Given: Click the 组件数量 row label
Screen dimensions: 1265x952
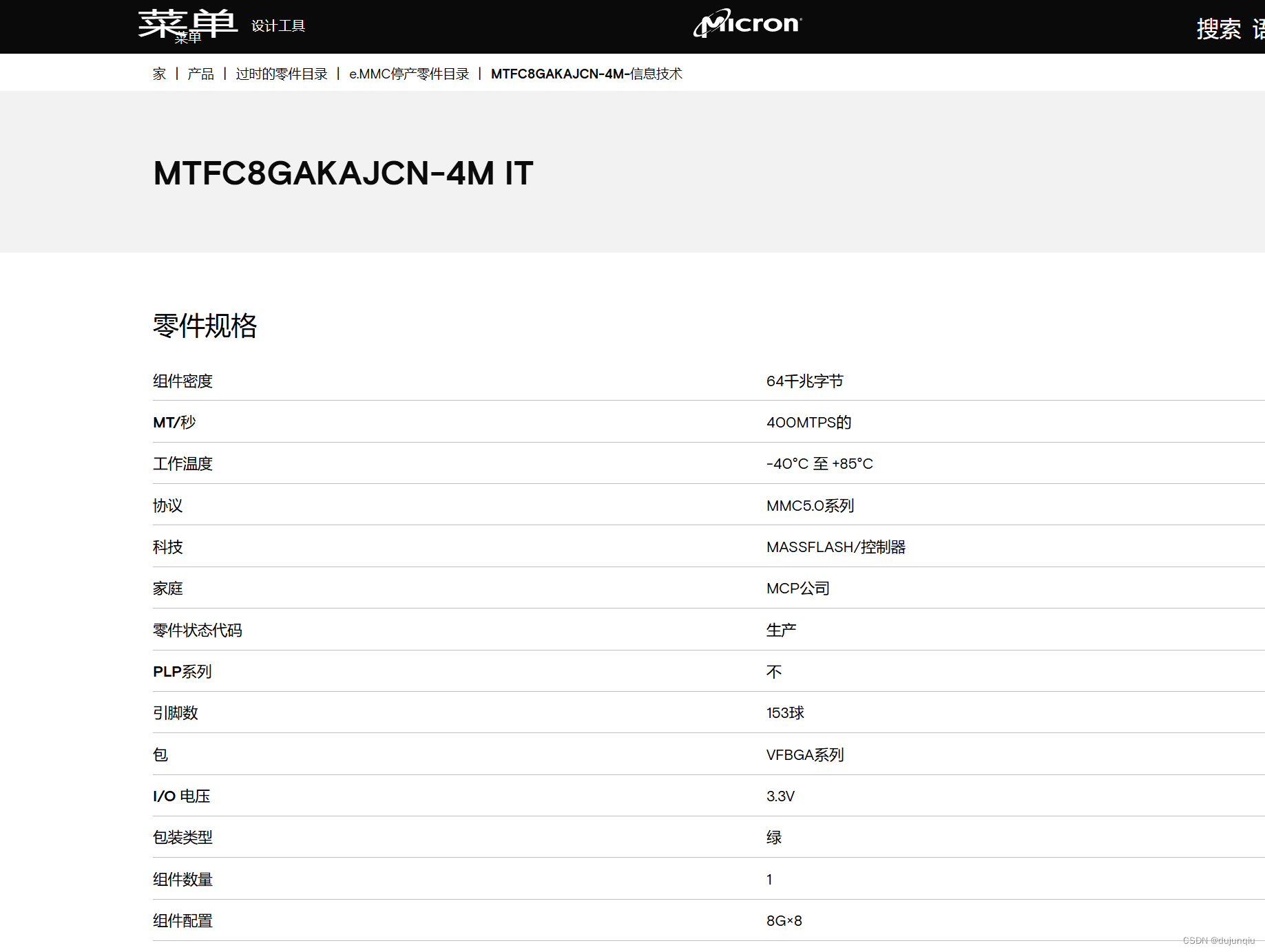Looking at the screenshot, I should (x=182, y=879).
